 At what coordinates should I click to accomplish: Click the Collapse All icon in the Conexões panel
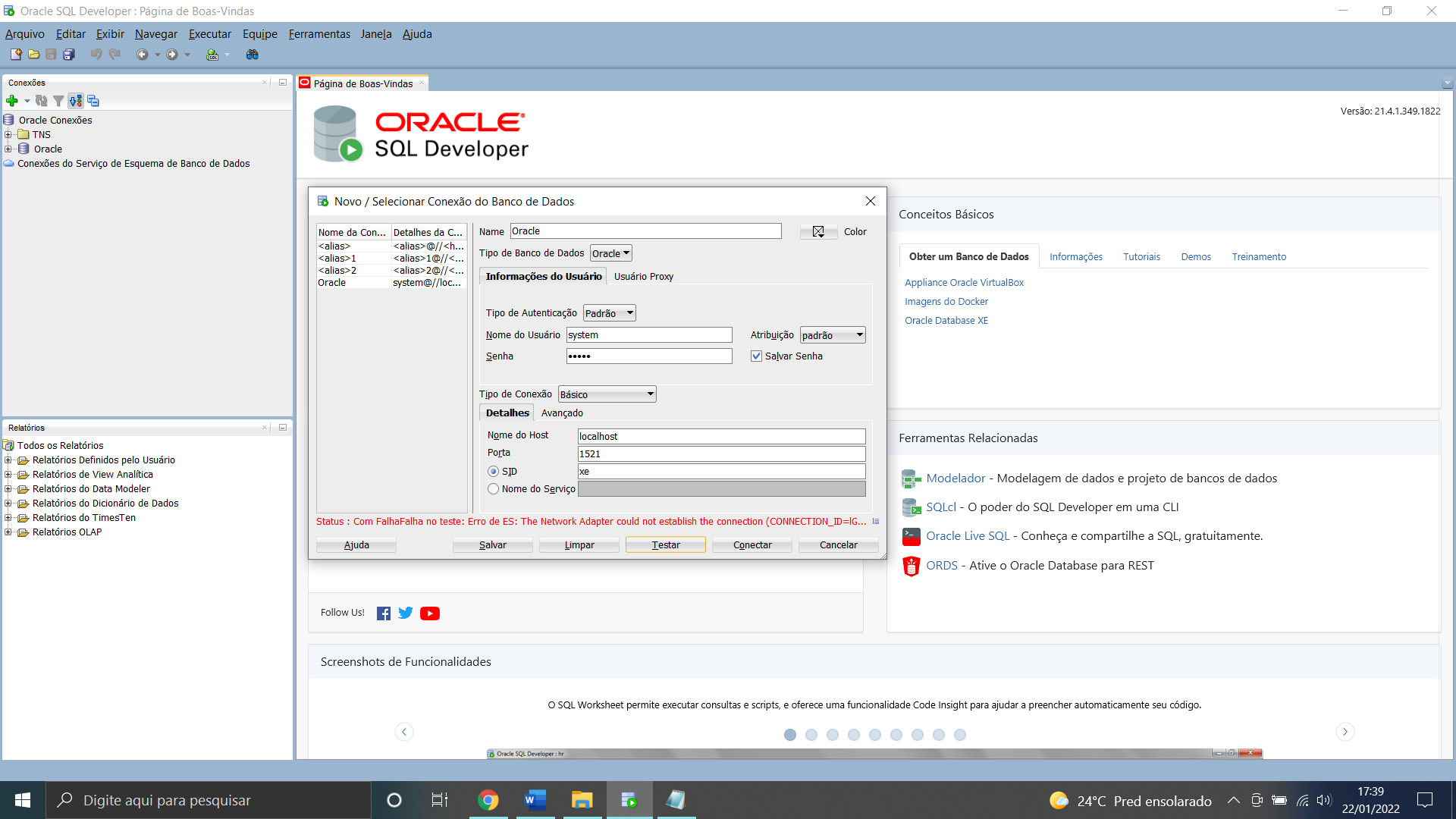(x=93, y=101)
